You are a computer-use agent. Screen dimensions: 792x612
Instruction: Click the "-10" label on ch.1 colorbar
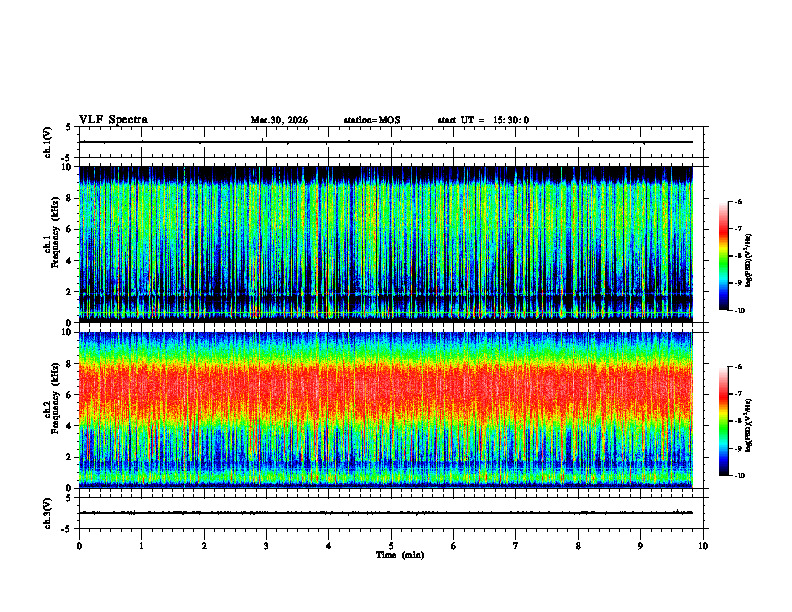pos(739,311)
